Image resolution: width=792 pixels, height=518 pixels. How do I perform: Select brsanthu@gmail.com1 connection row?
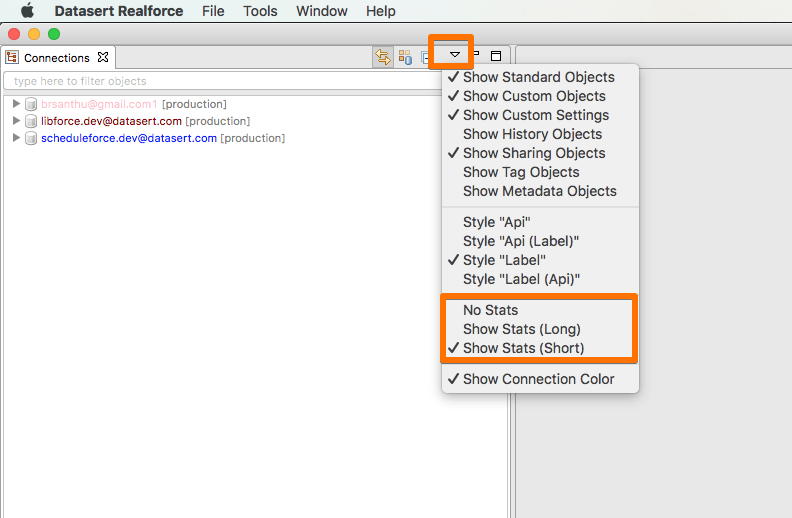pyautogui.click(x=134, y=104)
